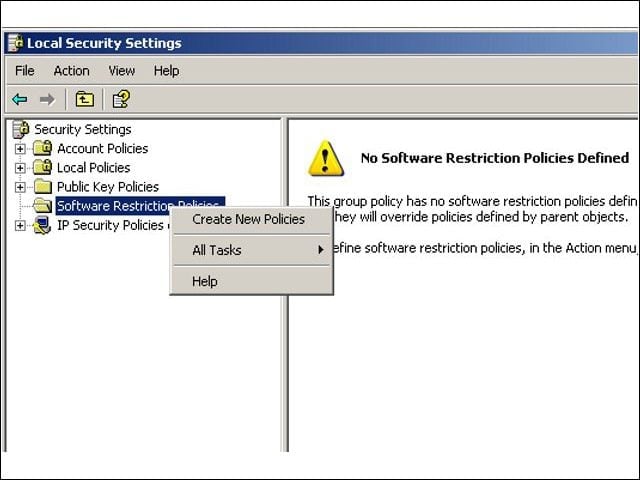Select Public Key Policies tree item

[x=108, y=187]
